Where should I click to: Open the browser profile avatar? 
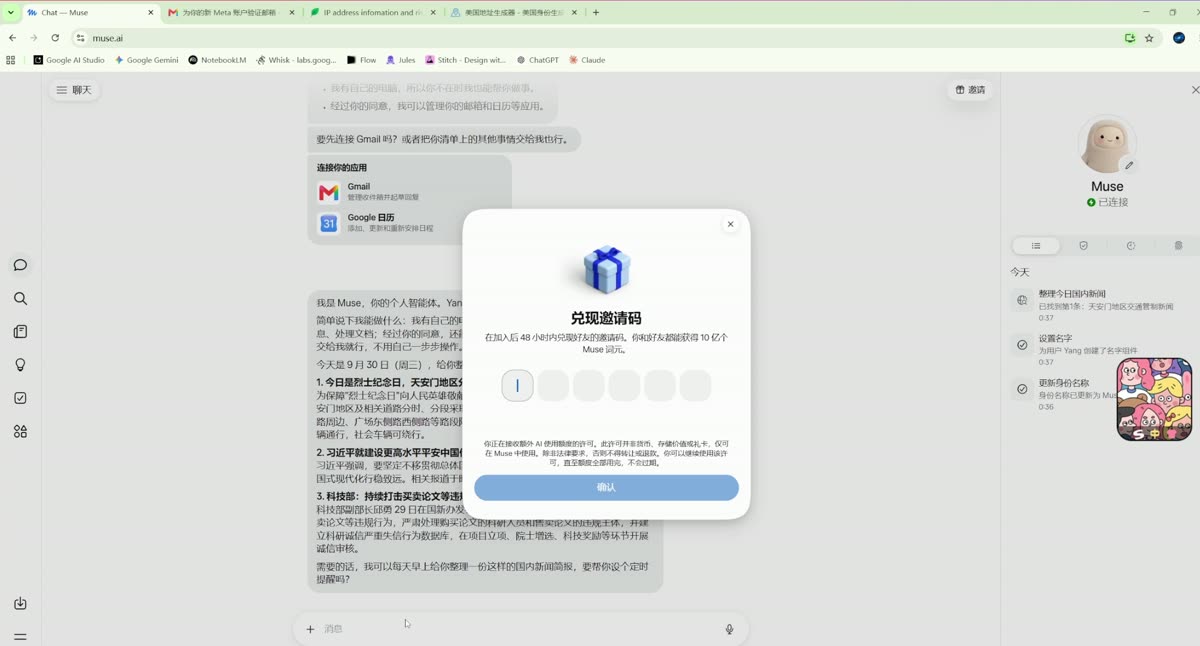1179,38
